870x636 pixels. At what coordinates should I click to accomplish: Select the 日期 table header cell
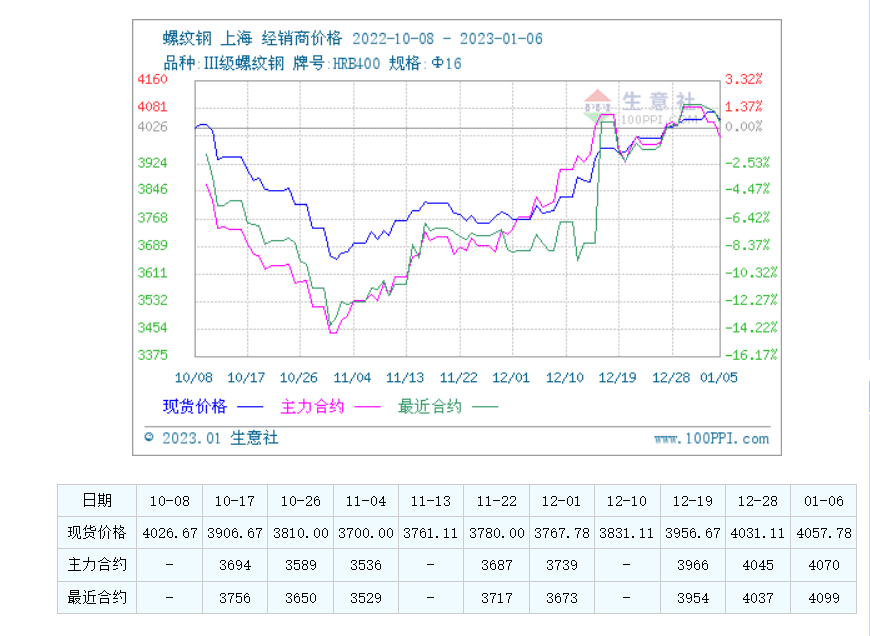(97, 500)
